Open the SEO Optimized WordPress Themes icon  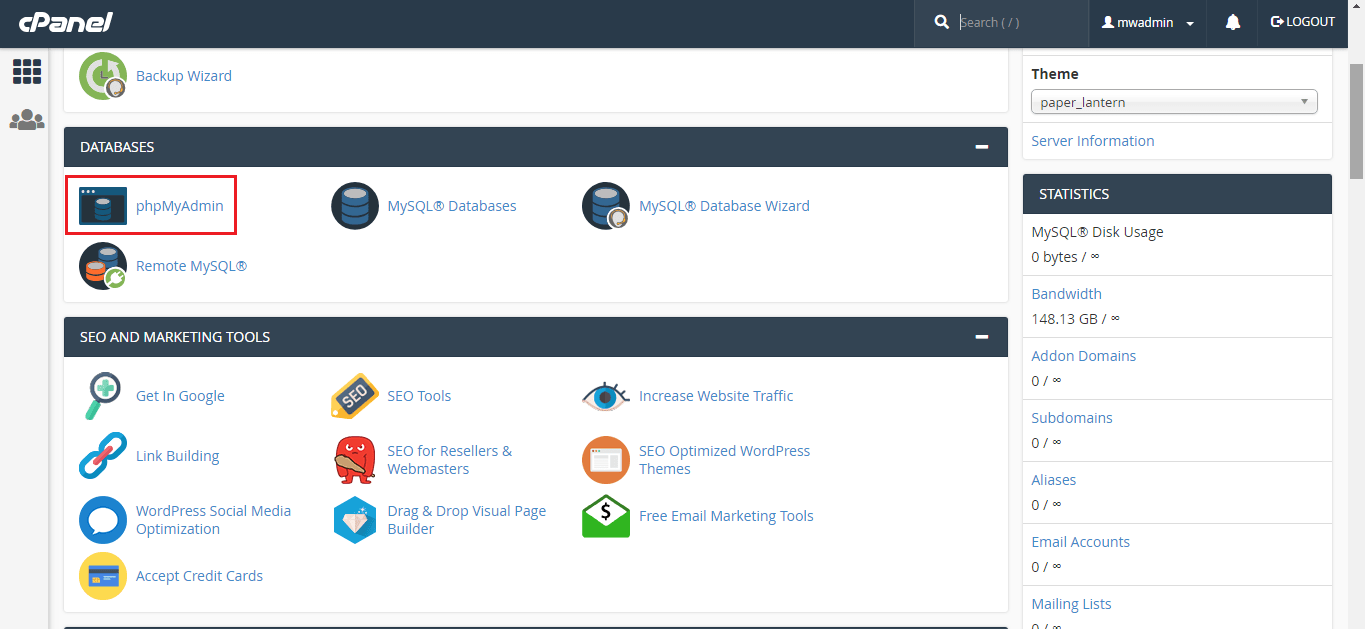coord(606,460)
